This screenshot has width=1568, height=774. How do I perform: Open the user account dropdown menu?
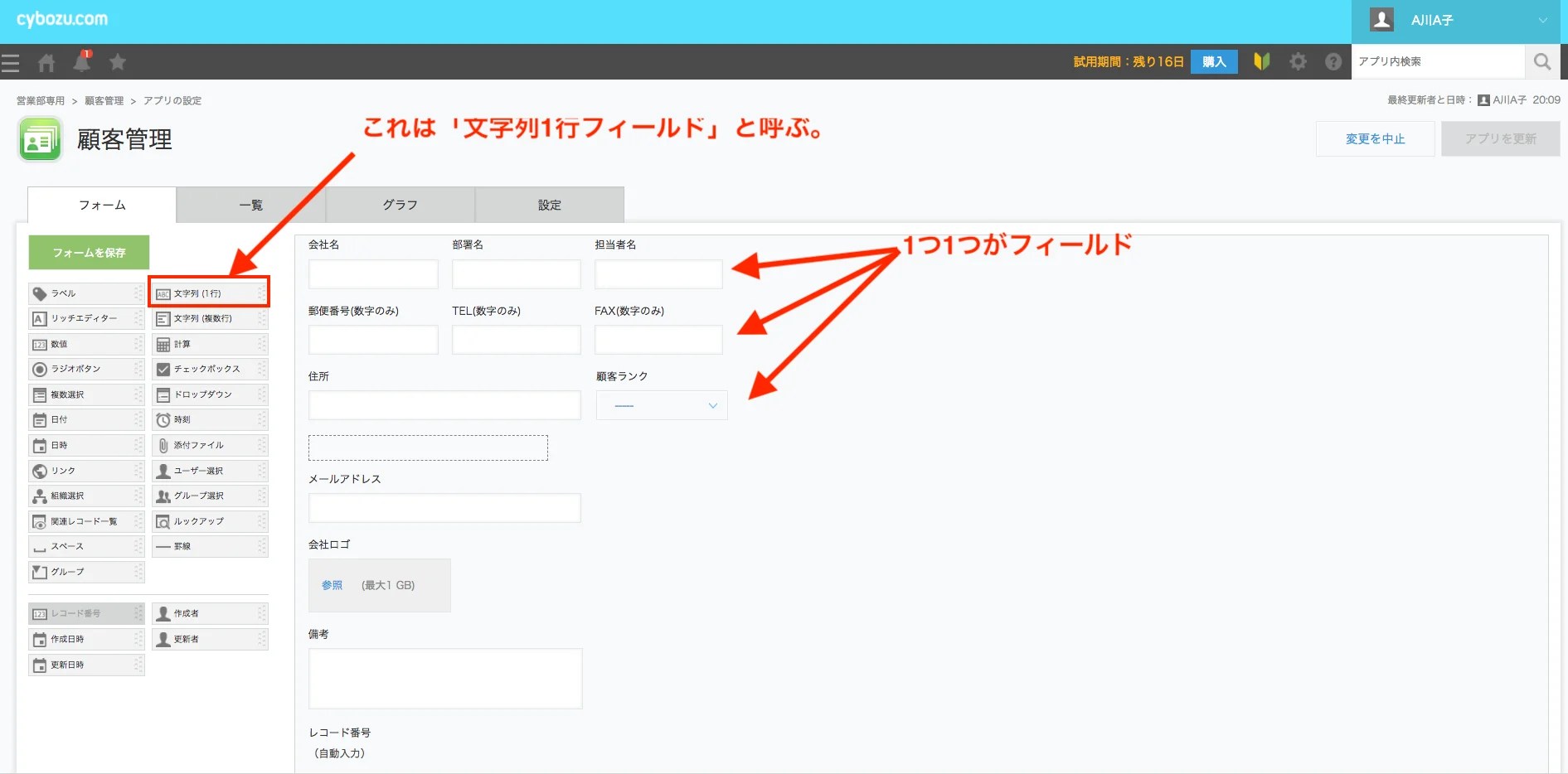[1459, 21]
